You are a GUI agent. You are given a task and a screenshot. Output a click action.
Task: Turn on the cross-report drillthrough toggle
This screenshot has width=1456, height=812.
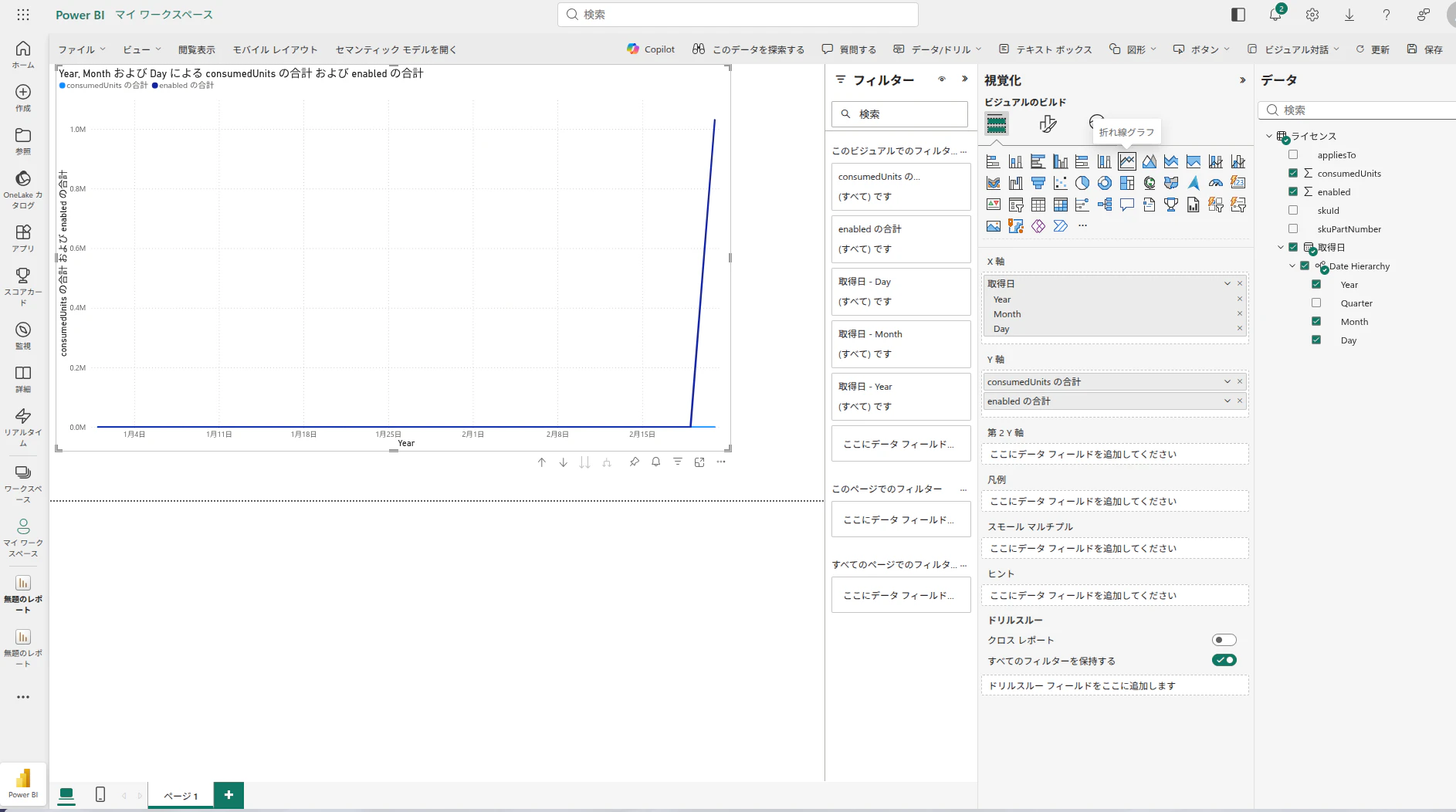(x=1224, y=640)
